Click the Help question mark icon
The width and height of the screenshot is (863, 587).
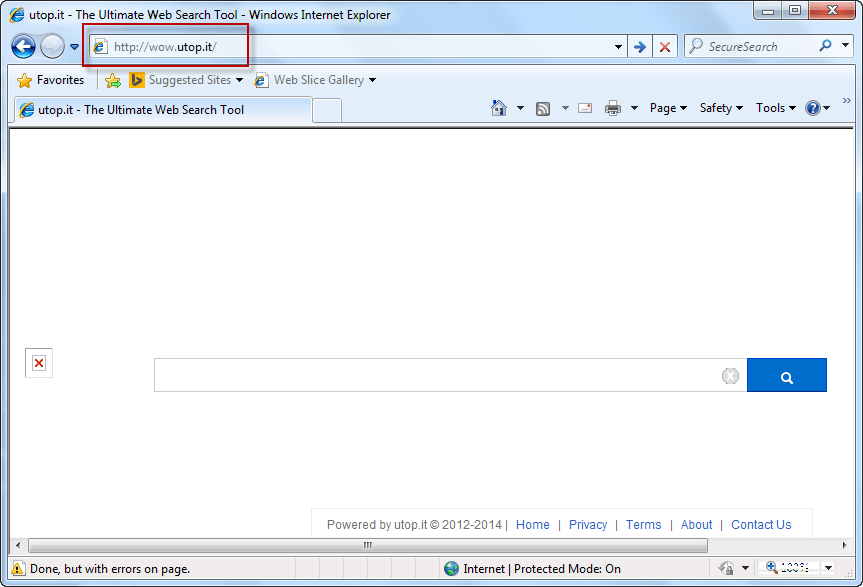pyautogui.click(x=813, y=108)
